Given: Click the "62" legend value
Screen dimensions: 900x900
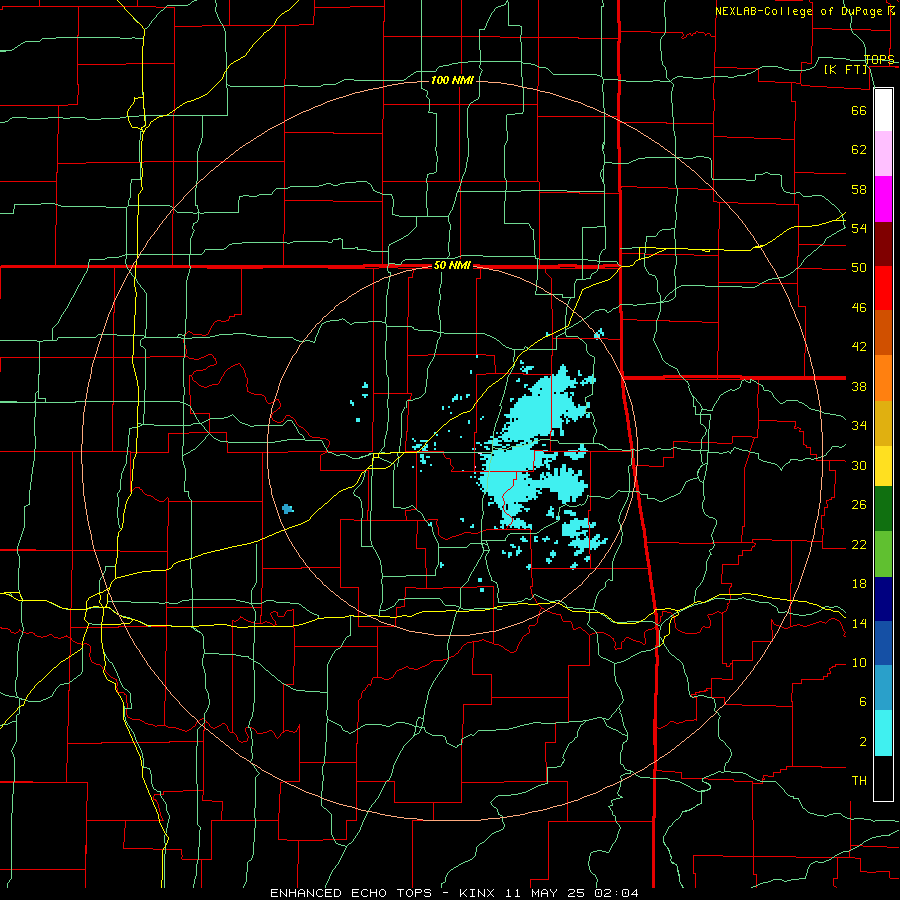Looking at the screenshot, I should coord(859,150).
